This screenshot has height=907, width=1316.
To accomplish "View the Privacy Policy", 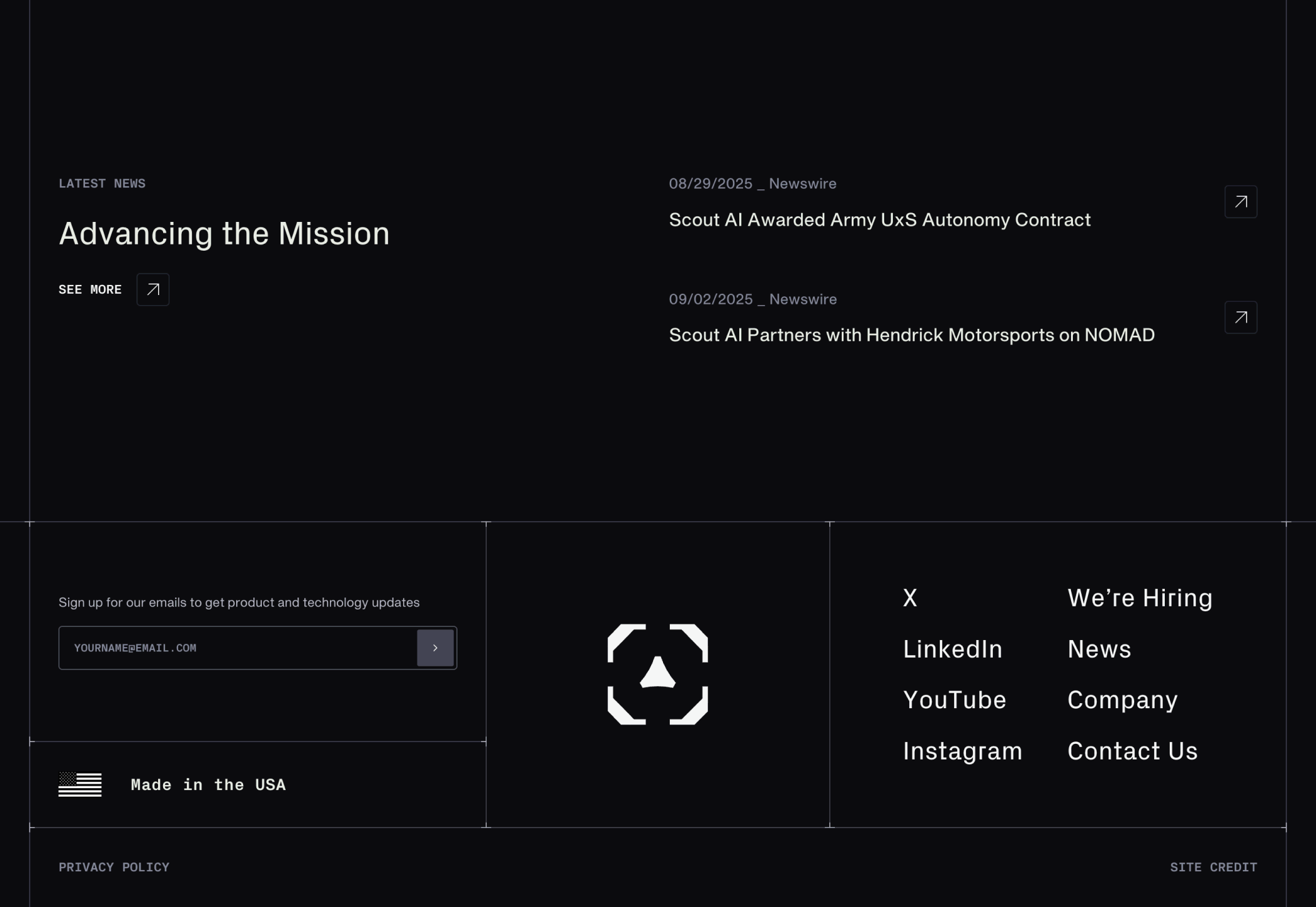I will tap(114, 867).
